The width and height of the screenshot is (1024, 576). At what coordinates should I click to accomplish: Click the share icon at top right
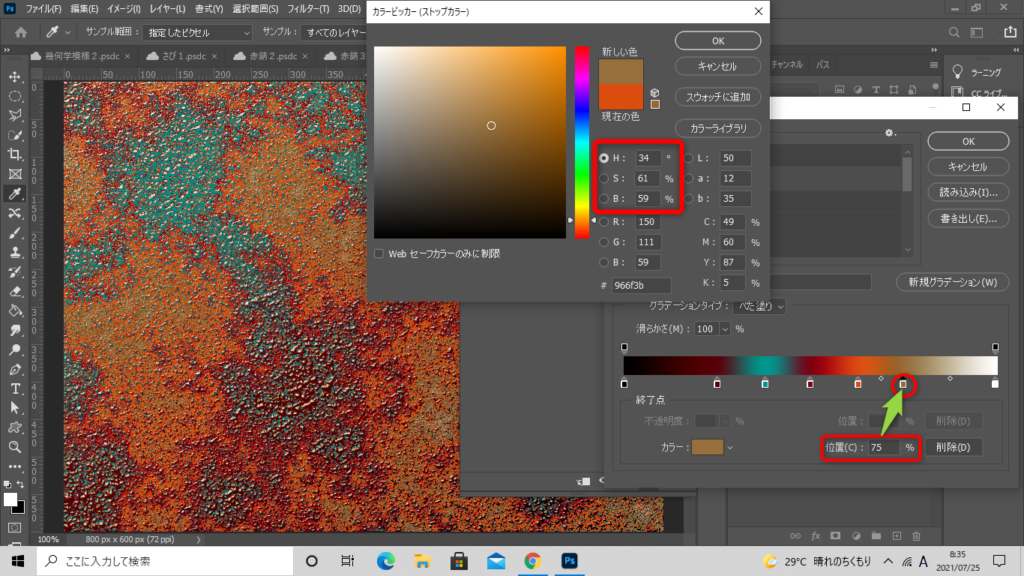tap(1010, 32)
